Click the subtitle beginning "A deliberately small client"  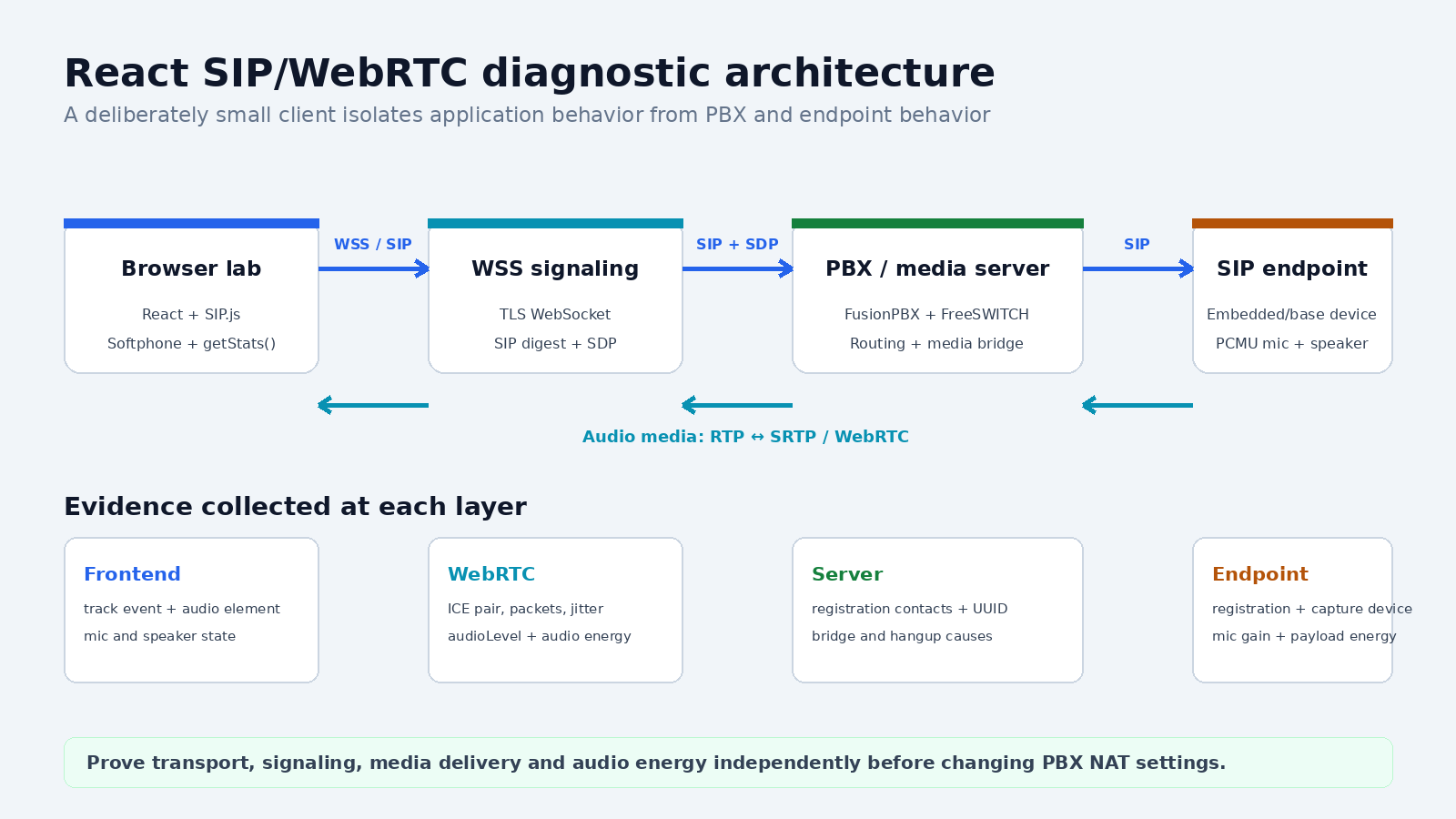(x=527, y=115)
